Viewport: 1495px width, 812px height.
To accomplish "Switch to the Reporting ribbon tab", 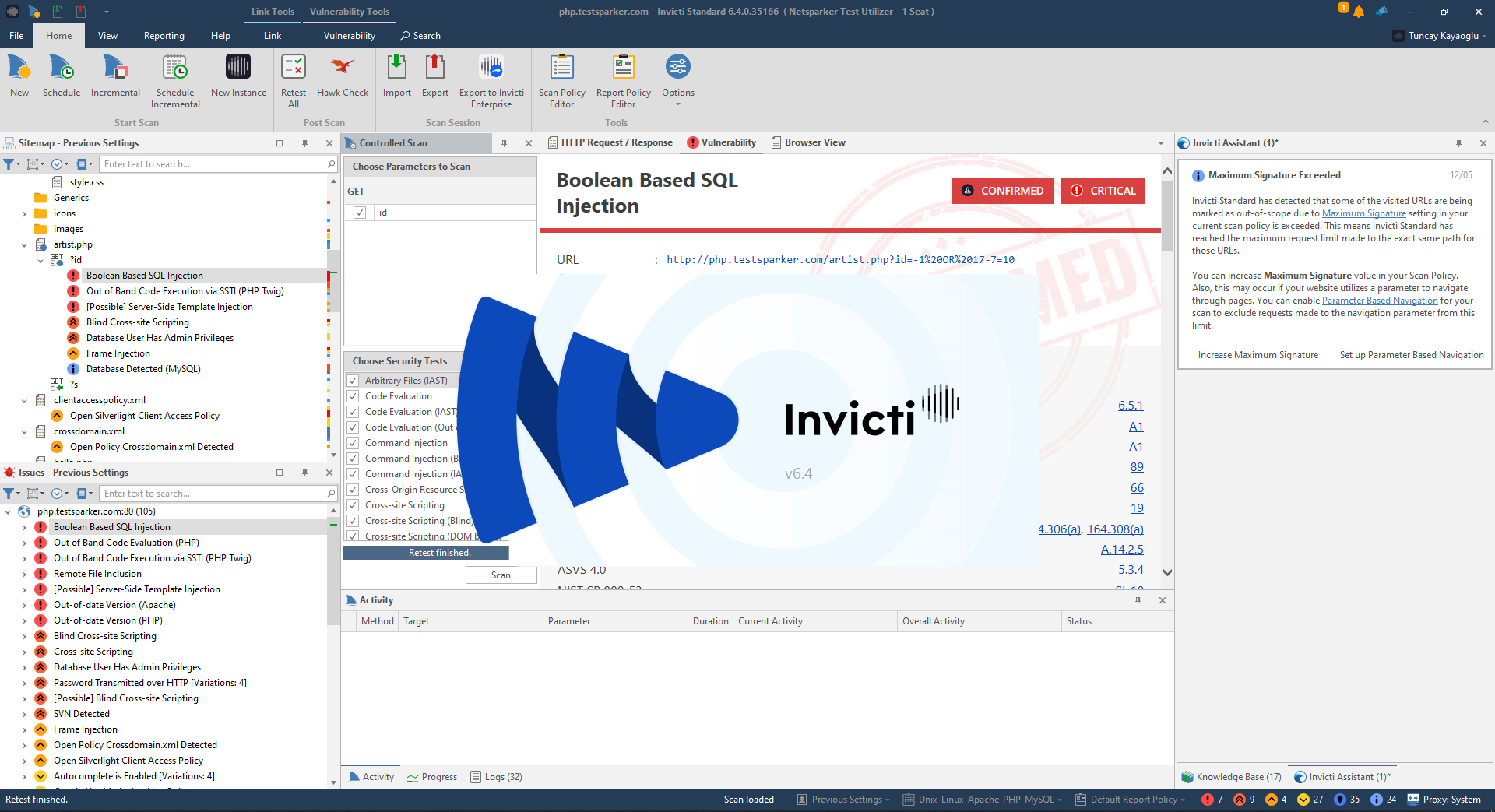I will pyautogui.click(x=164, y=36).
